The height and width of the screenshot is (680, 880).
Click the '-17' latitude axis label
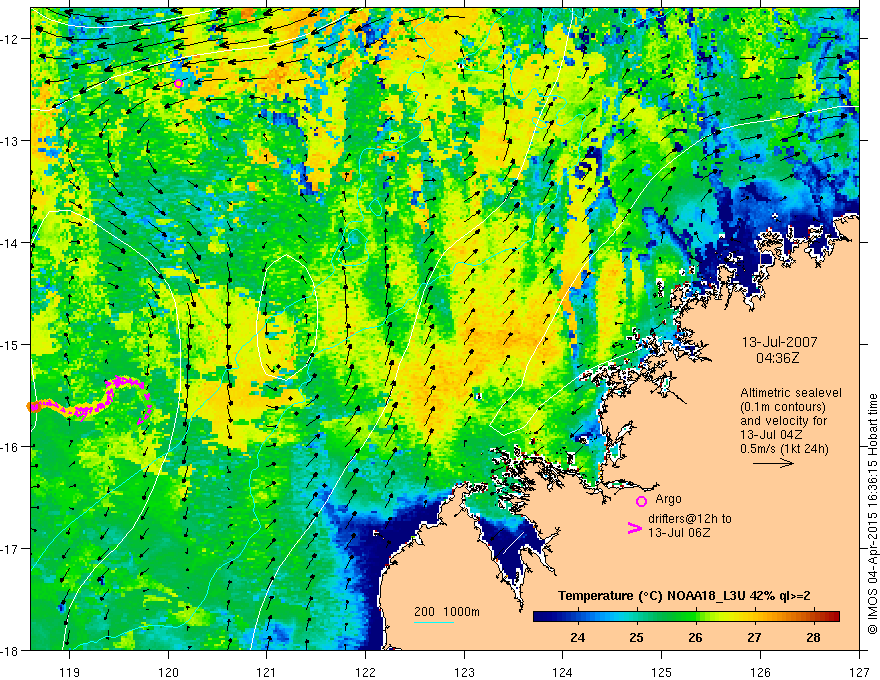10,548
